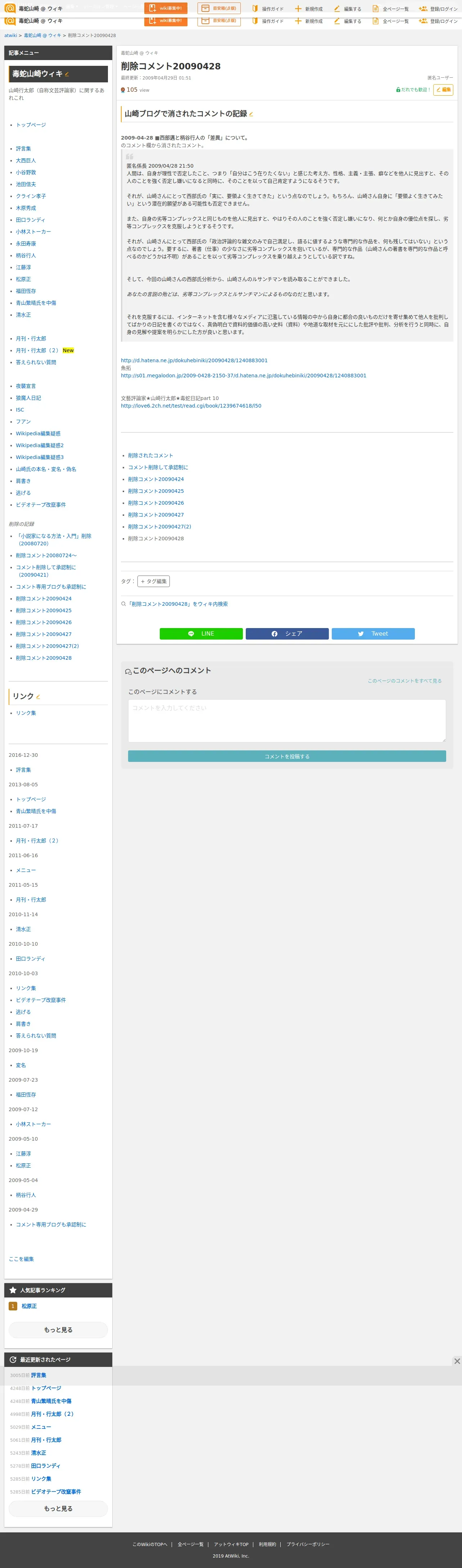Viewport: 462px width, 1568px height.
Task: Open 変名 under 2009-10-19 update
Action: point(21,1065)
